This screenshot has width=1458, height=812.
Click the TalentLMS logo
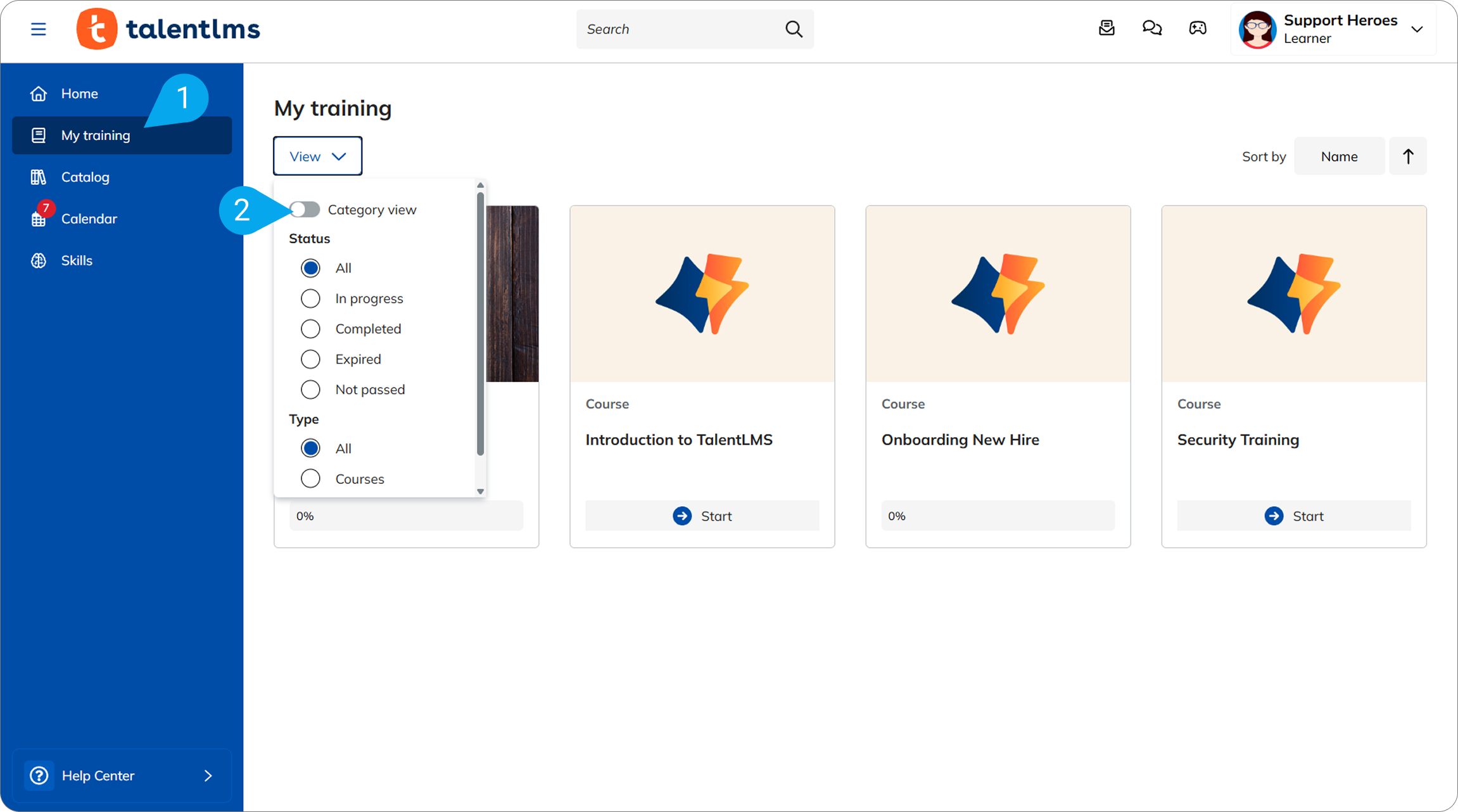[x=168, y=29]
